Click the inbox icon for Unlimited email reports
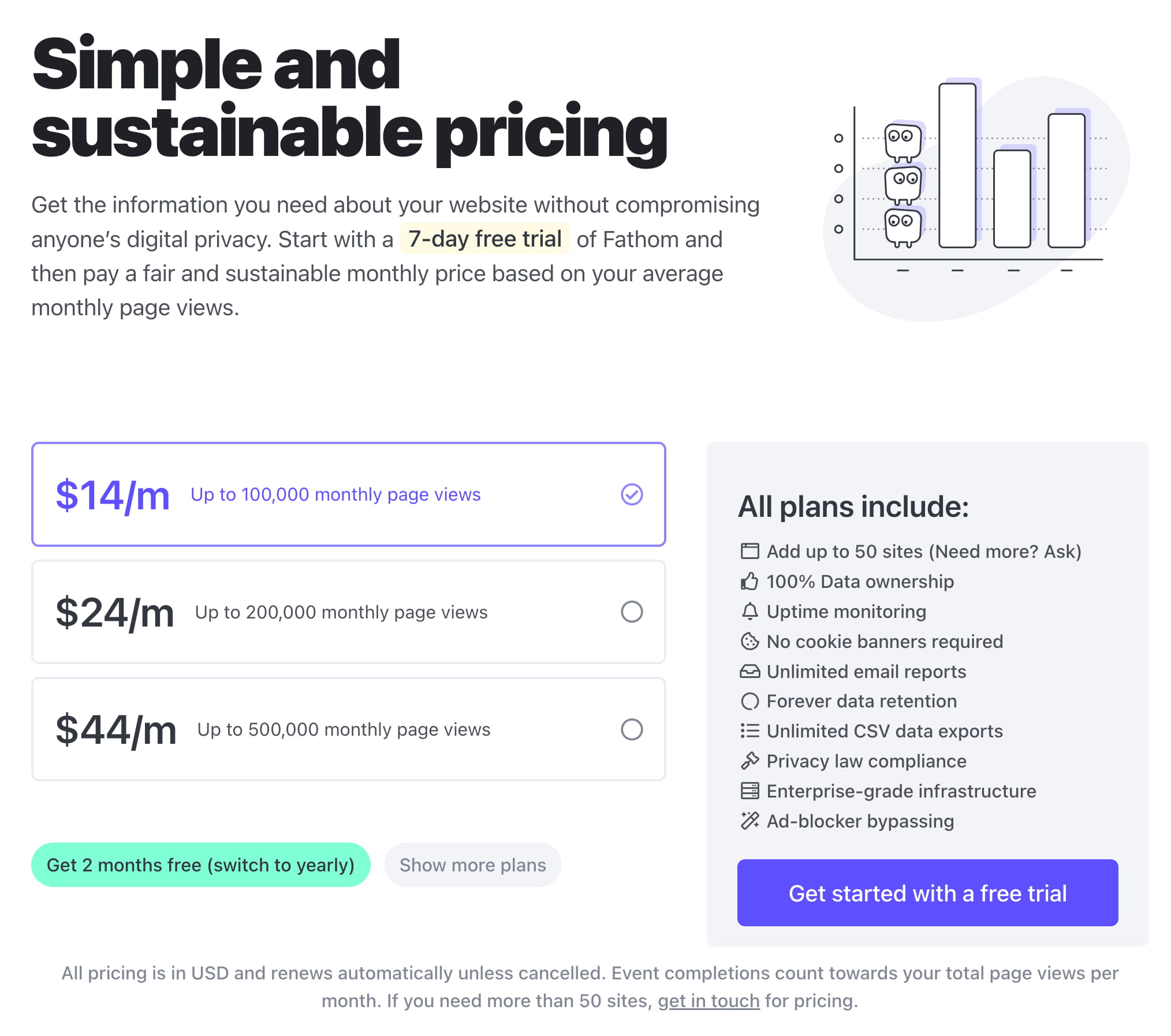 click(x=749, y=671)
